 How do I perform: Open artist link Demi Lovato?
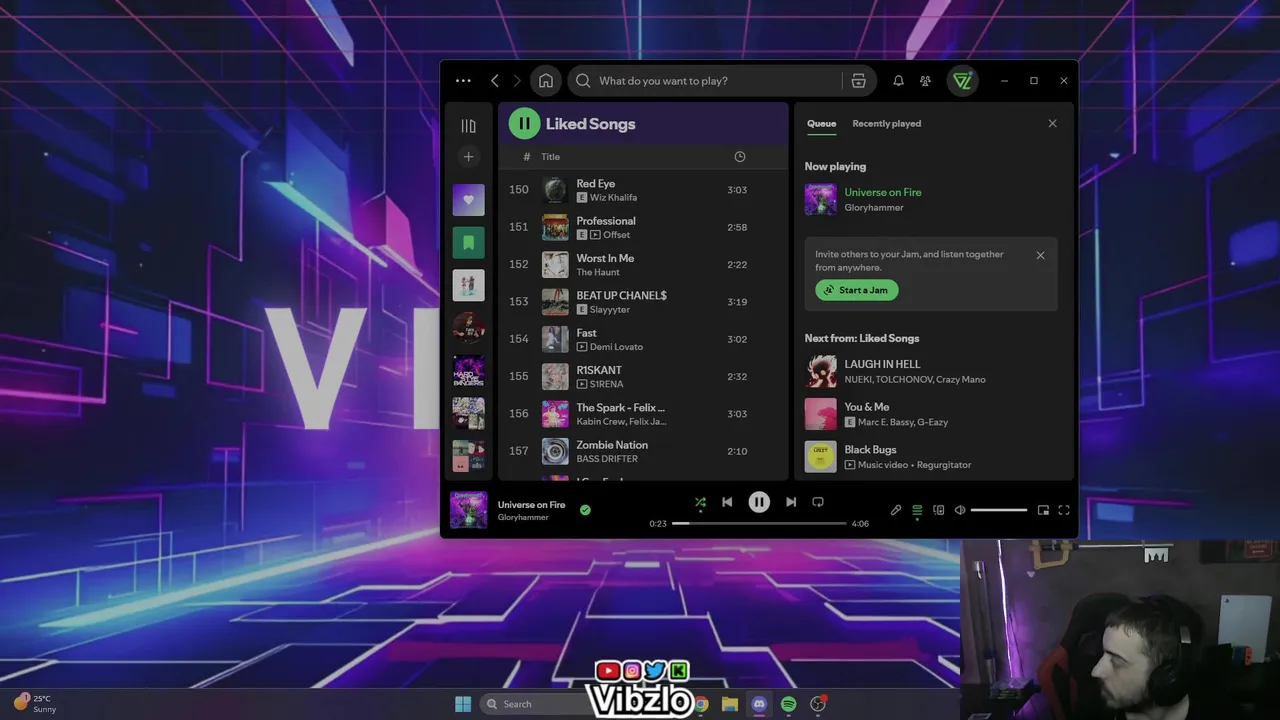point(617,347)
